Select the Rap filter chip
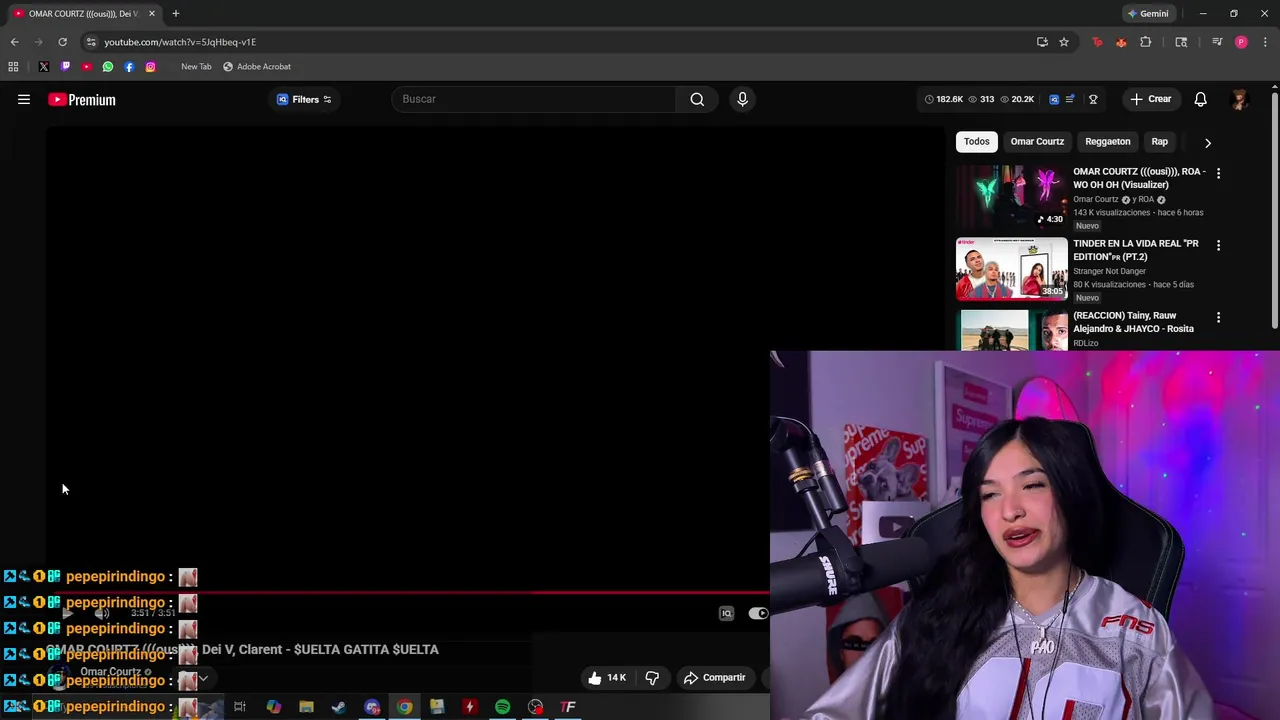This screenshot has width=1280, height=720. point(1159,141)
